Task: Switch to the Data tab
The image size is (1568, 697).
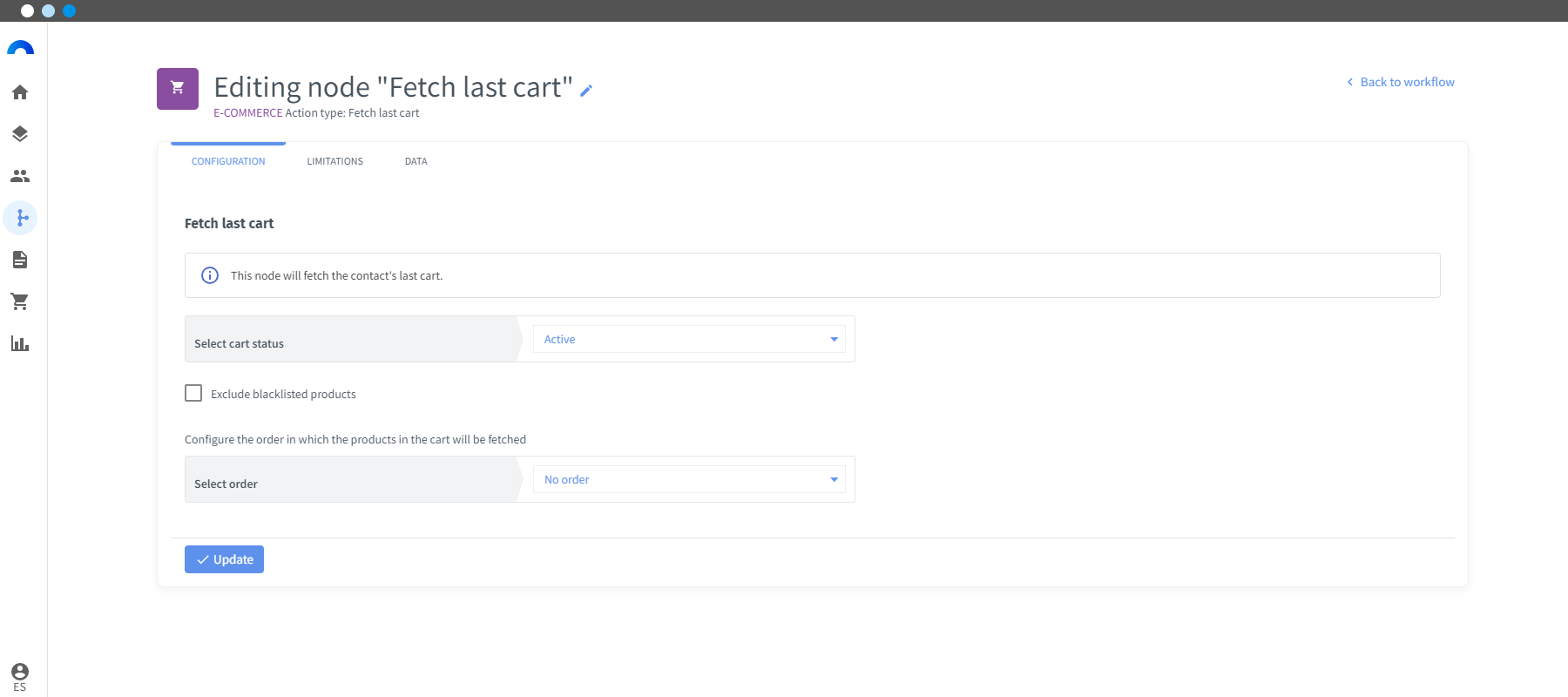Action: (416, 161)
